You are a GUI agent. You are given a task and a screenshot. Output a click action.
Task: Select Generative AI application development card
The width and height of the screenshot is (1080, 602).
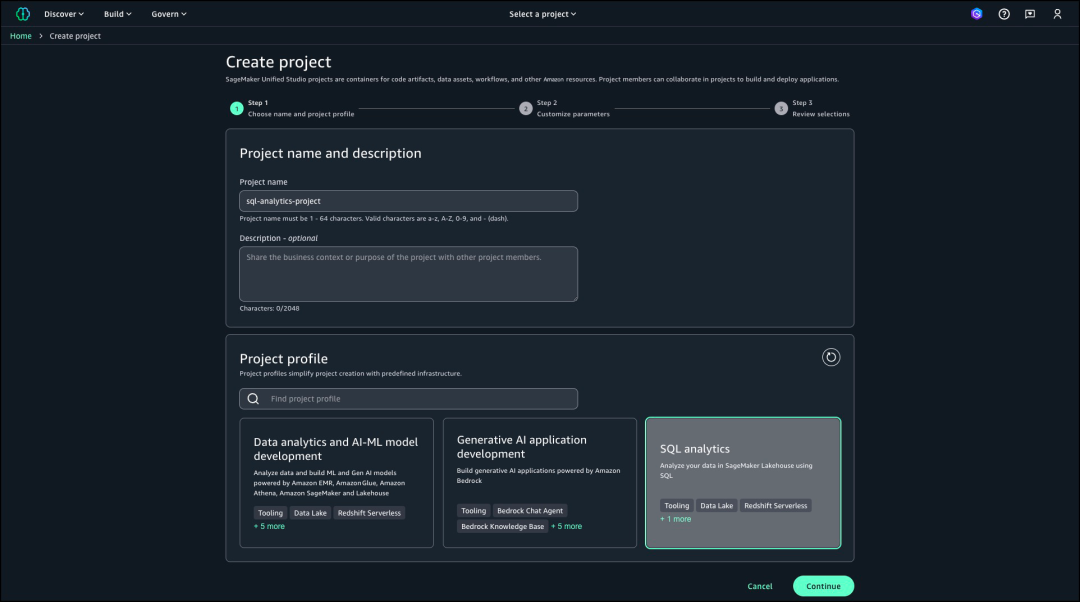pos(539,483)
